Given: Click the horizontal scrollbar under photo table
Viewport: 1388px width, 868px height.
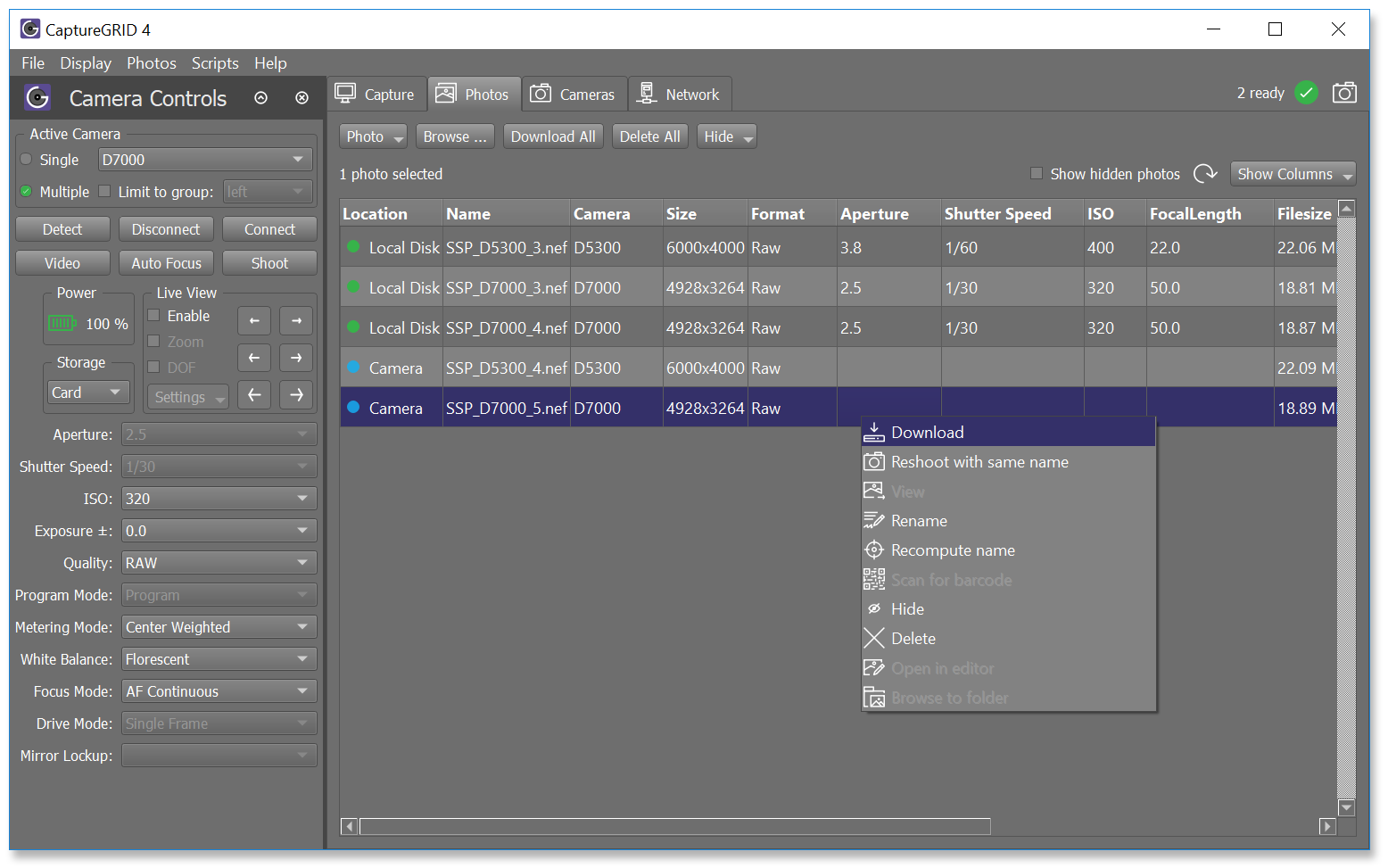Looking at the screenshot, I should coord(674,826).
